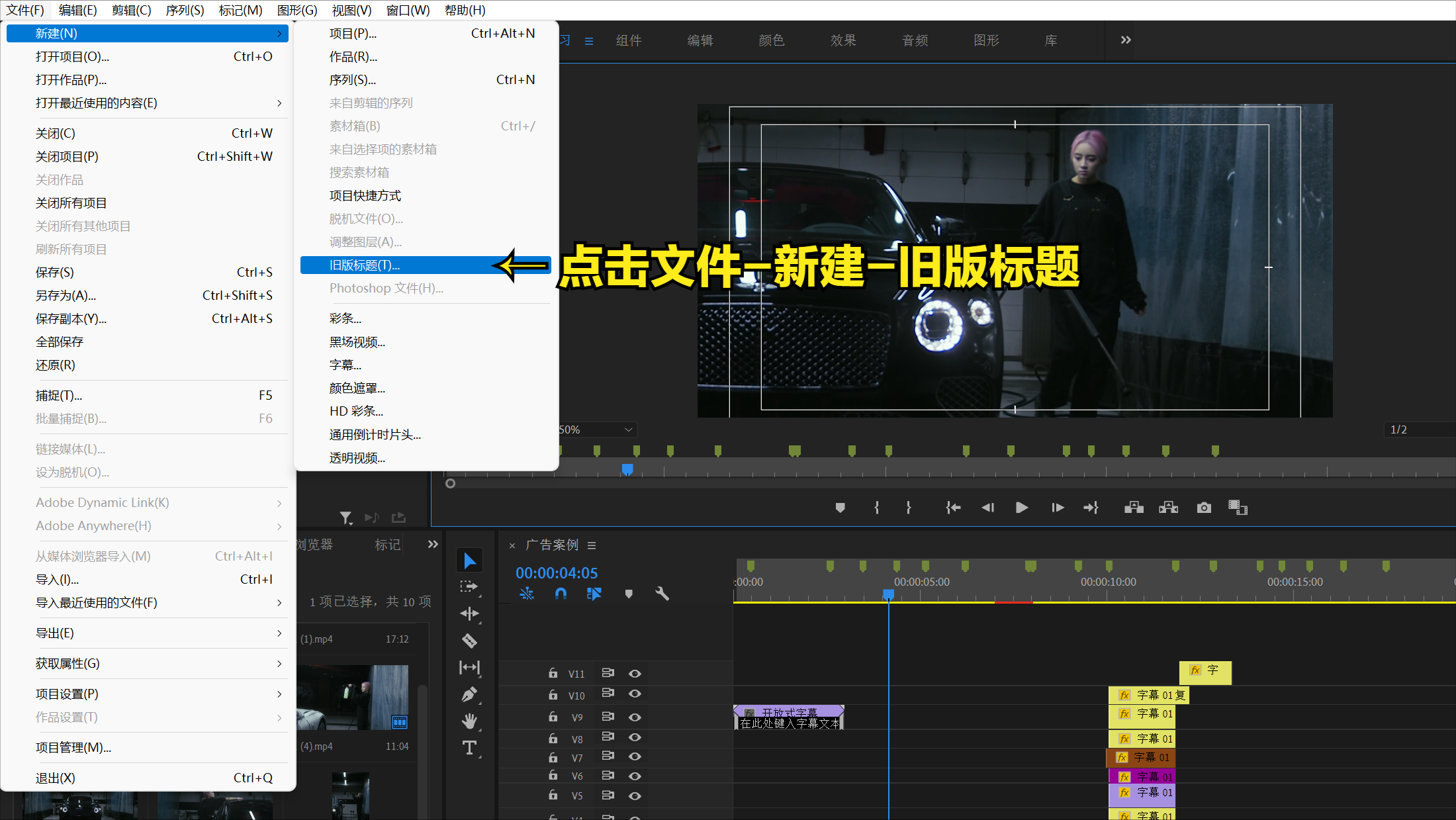Click the Snap to Timeline icon
The height and width of the screenshot is (820, 1456).
point(560,595)
